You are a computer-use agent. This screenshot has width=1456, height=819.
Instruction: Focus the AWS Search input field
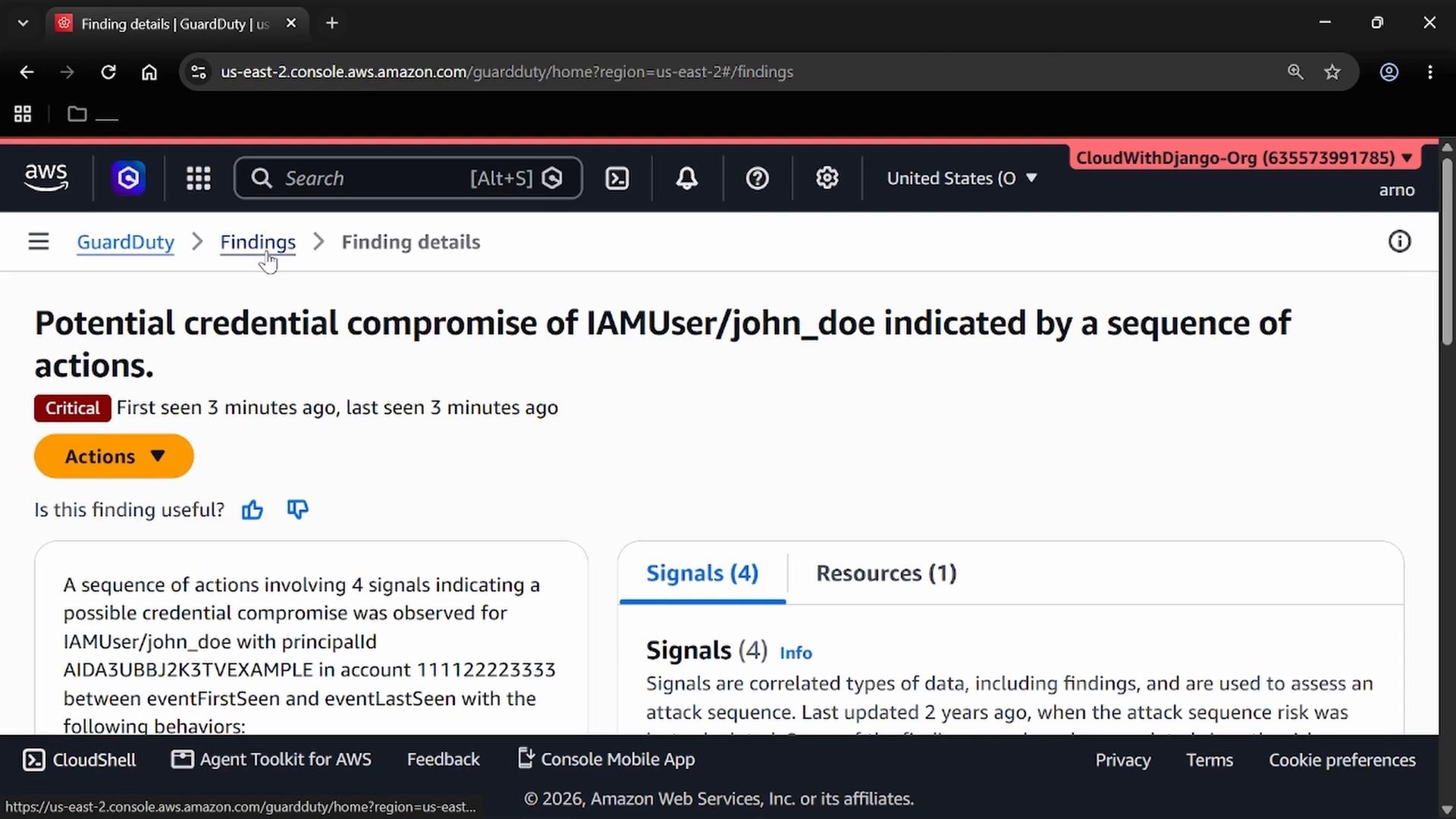point(409,178)
